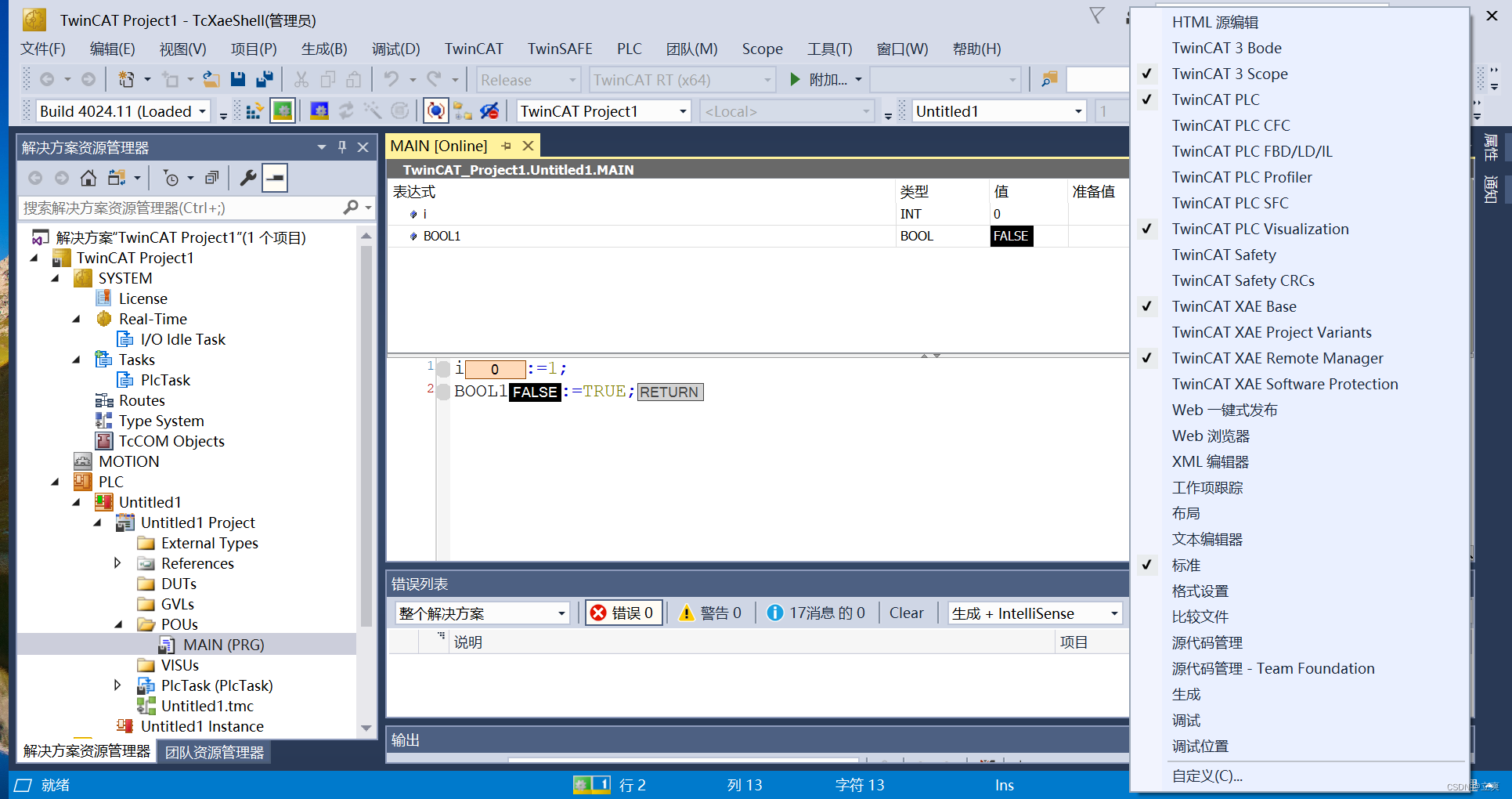This screenshot has height=799, width=1512.
Task: Select the Type System tree item
Action: pyautogui.click(x=161, y=421)
